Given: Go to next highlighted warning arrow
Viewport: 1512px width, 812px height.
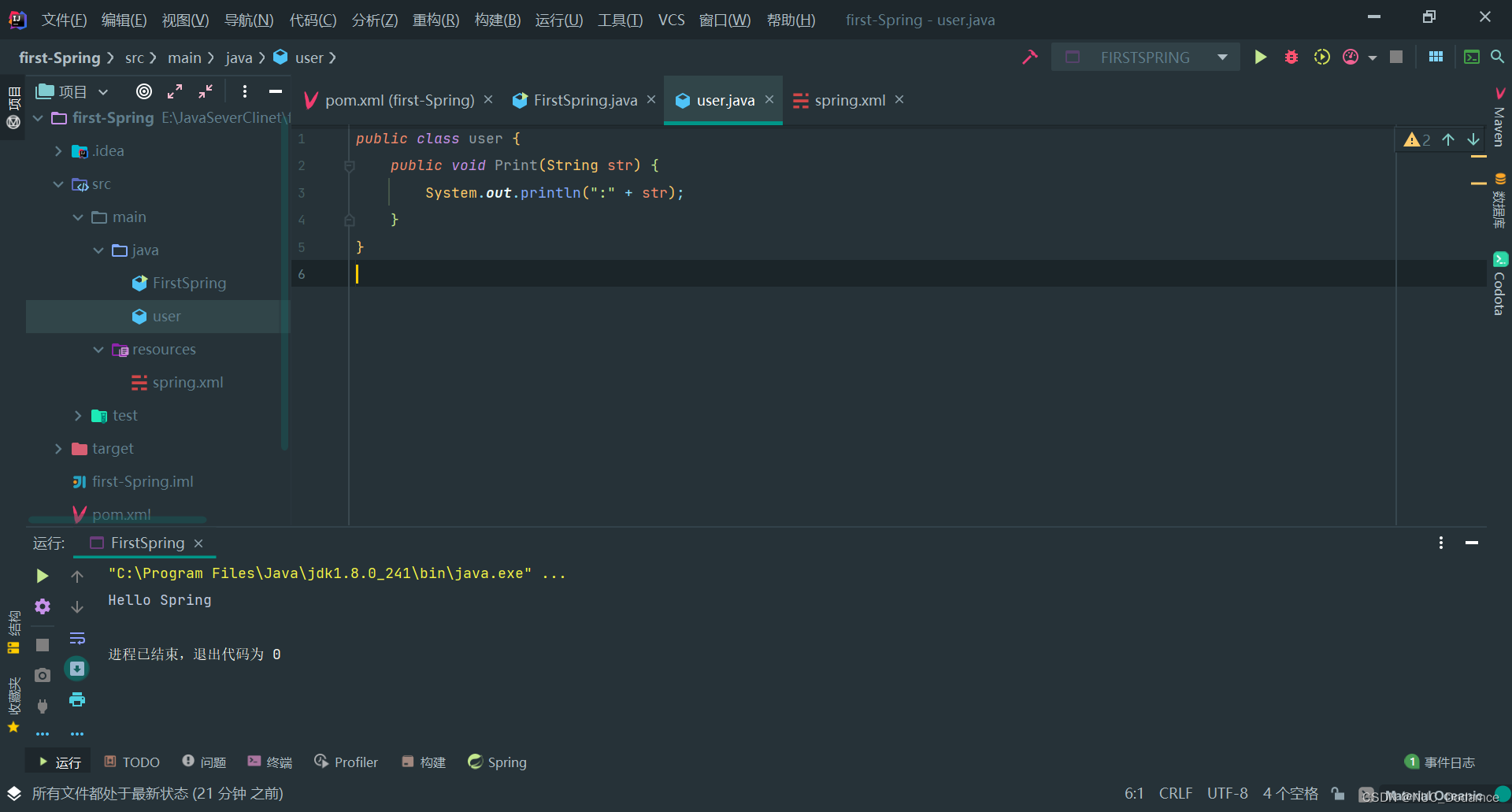Looking at the screenshot, I should coord(1473,139).
